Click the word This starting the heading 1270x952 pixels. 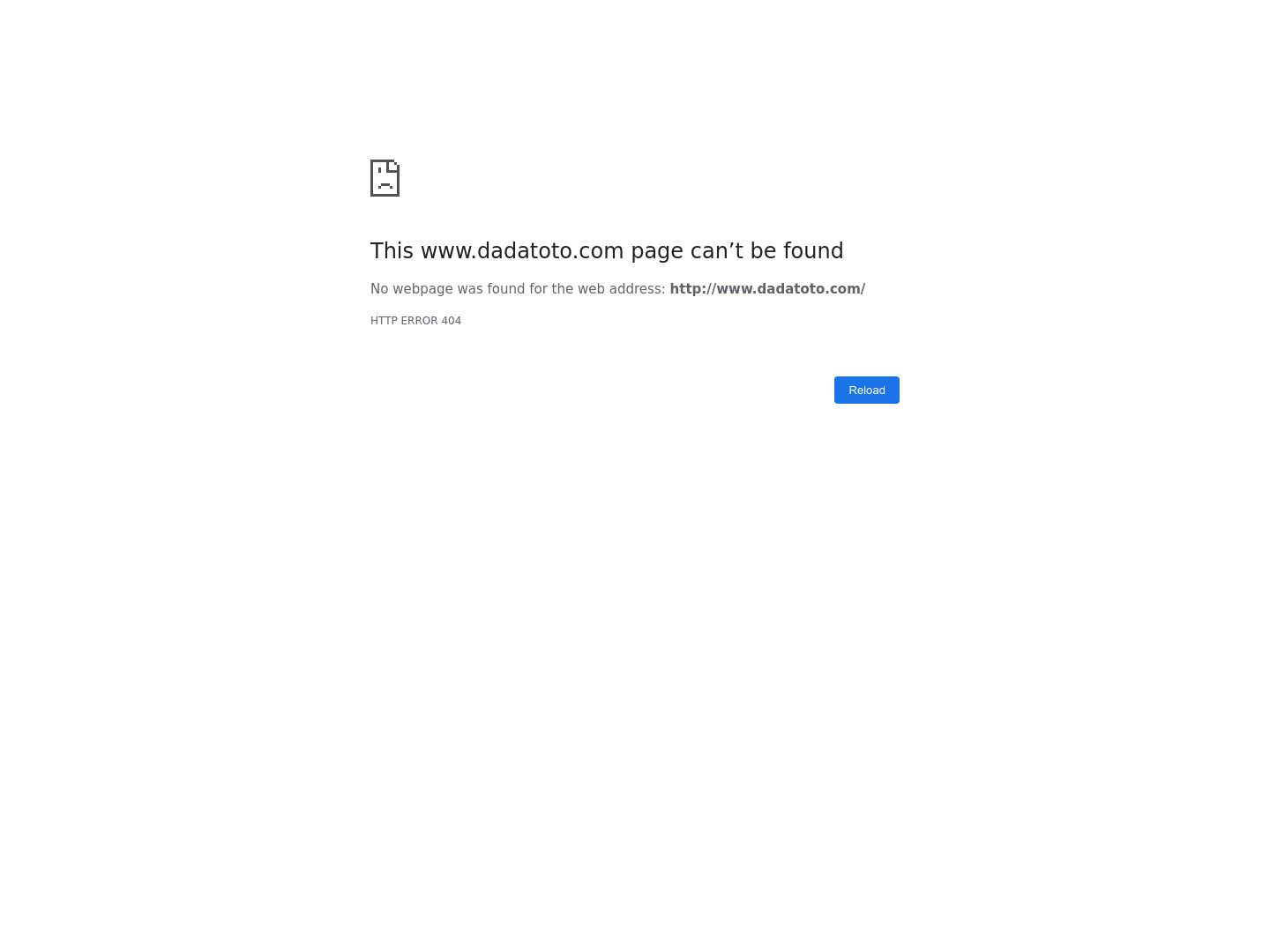tap(392, 251)
